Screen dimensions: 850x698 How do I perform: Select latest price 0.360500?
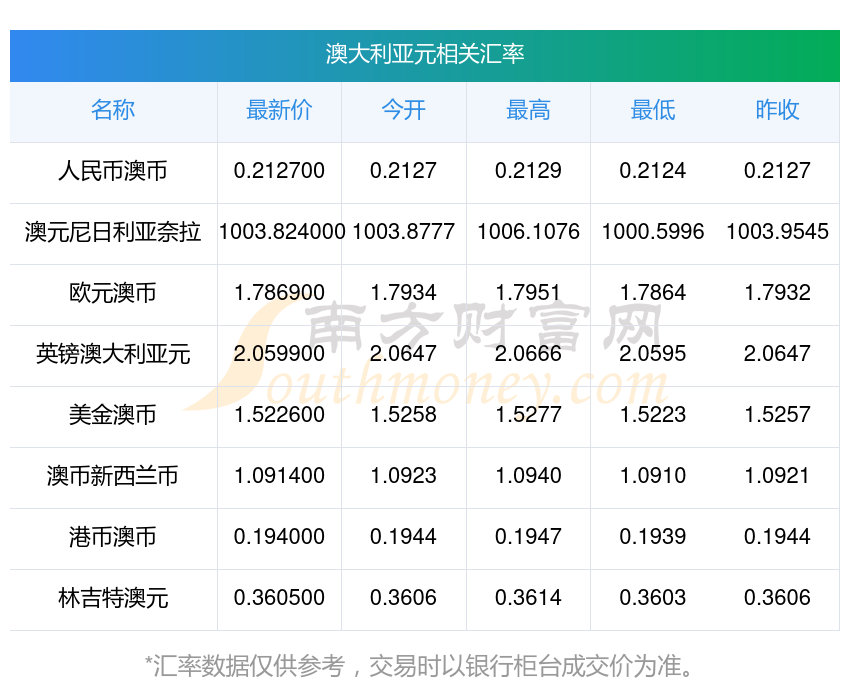279,598
